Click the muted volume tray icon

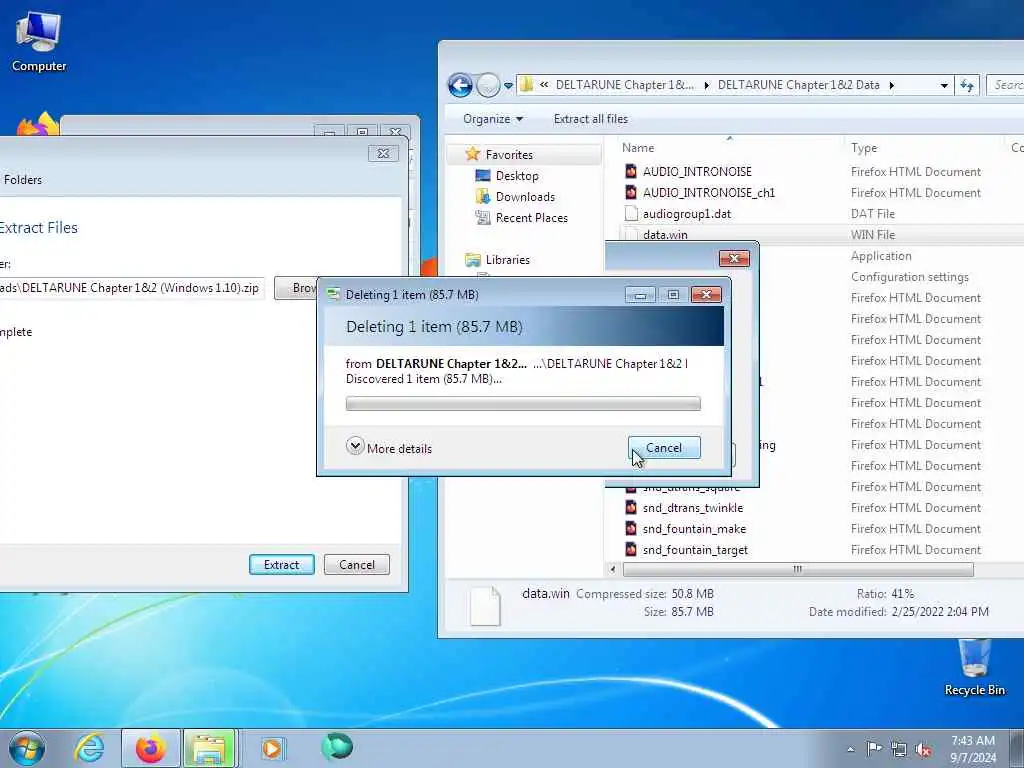tap(923, 749)
